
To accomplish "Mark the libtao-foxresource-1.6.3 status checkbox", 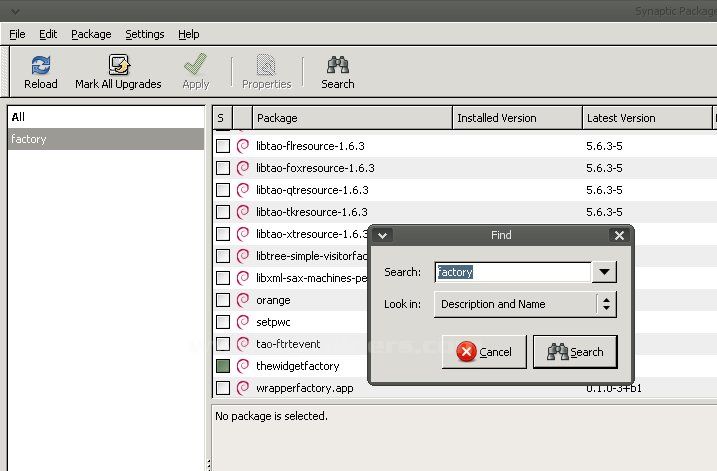I will click(223, 168).
